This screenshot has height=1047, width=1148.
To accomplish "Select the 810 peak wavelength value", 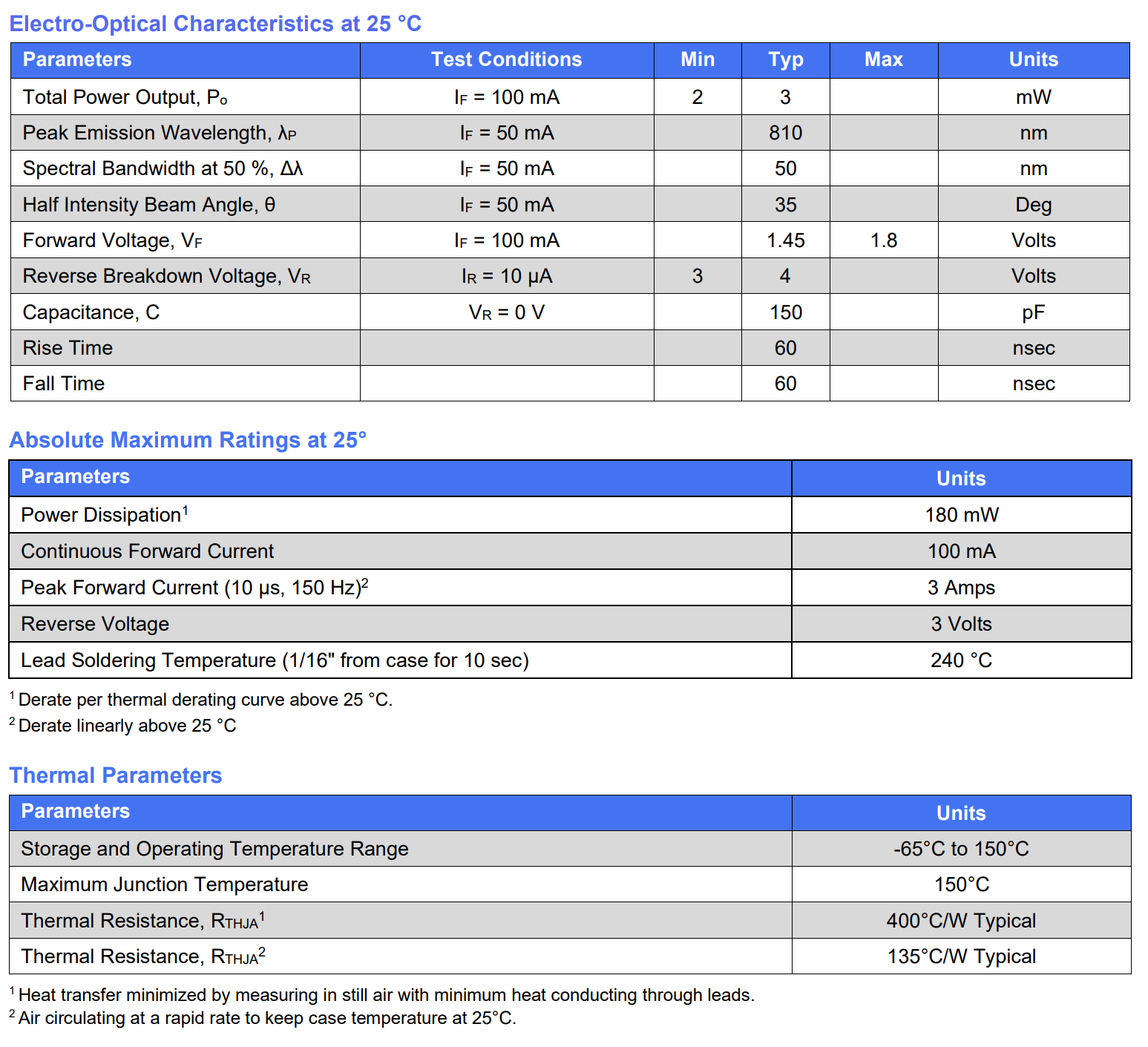I will click(785, 133).
